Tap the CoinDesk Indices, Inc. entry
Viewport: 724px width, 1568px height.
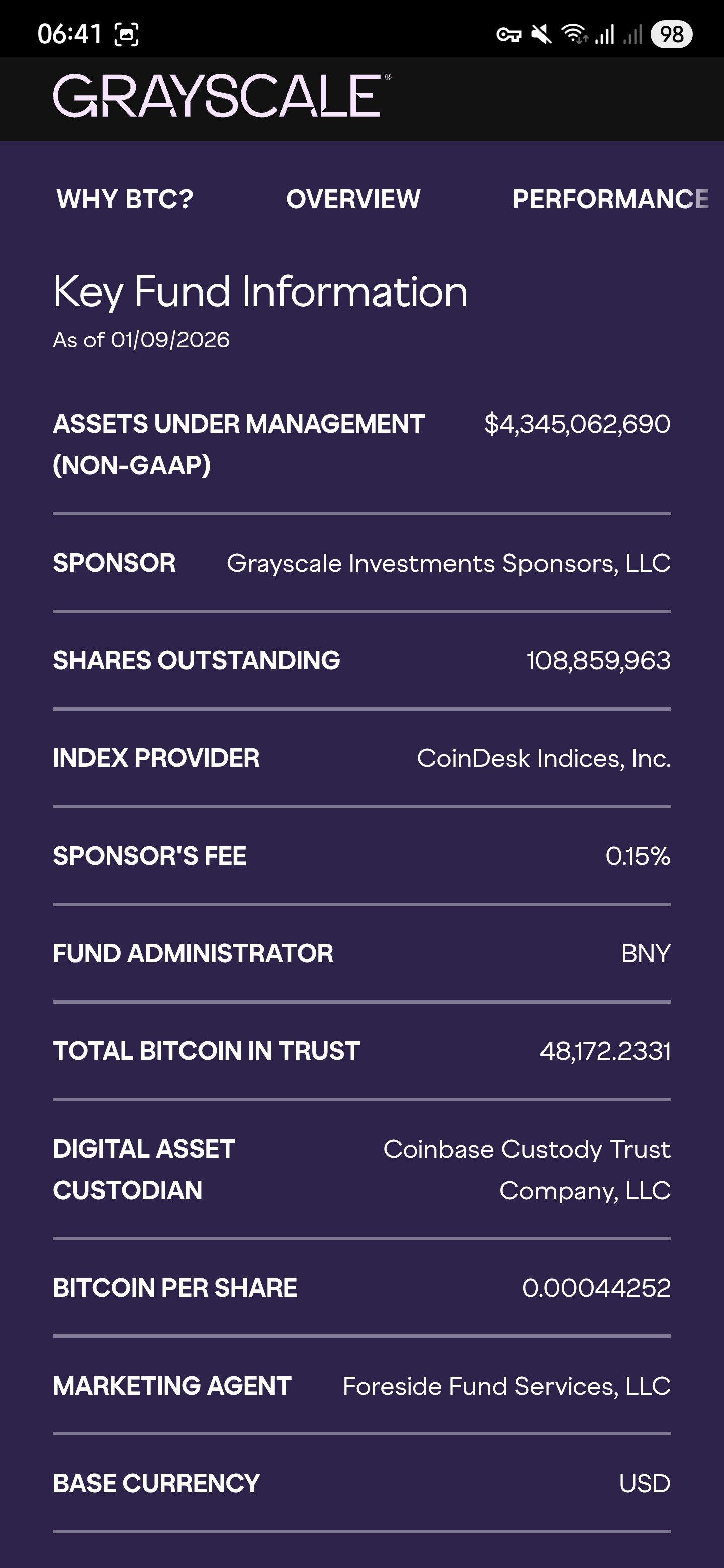(543, 758)
